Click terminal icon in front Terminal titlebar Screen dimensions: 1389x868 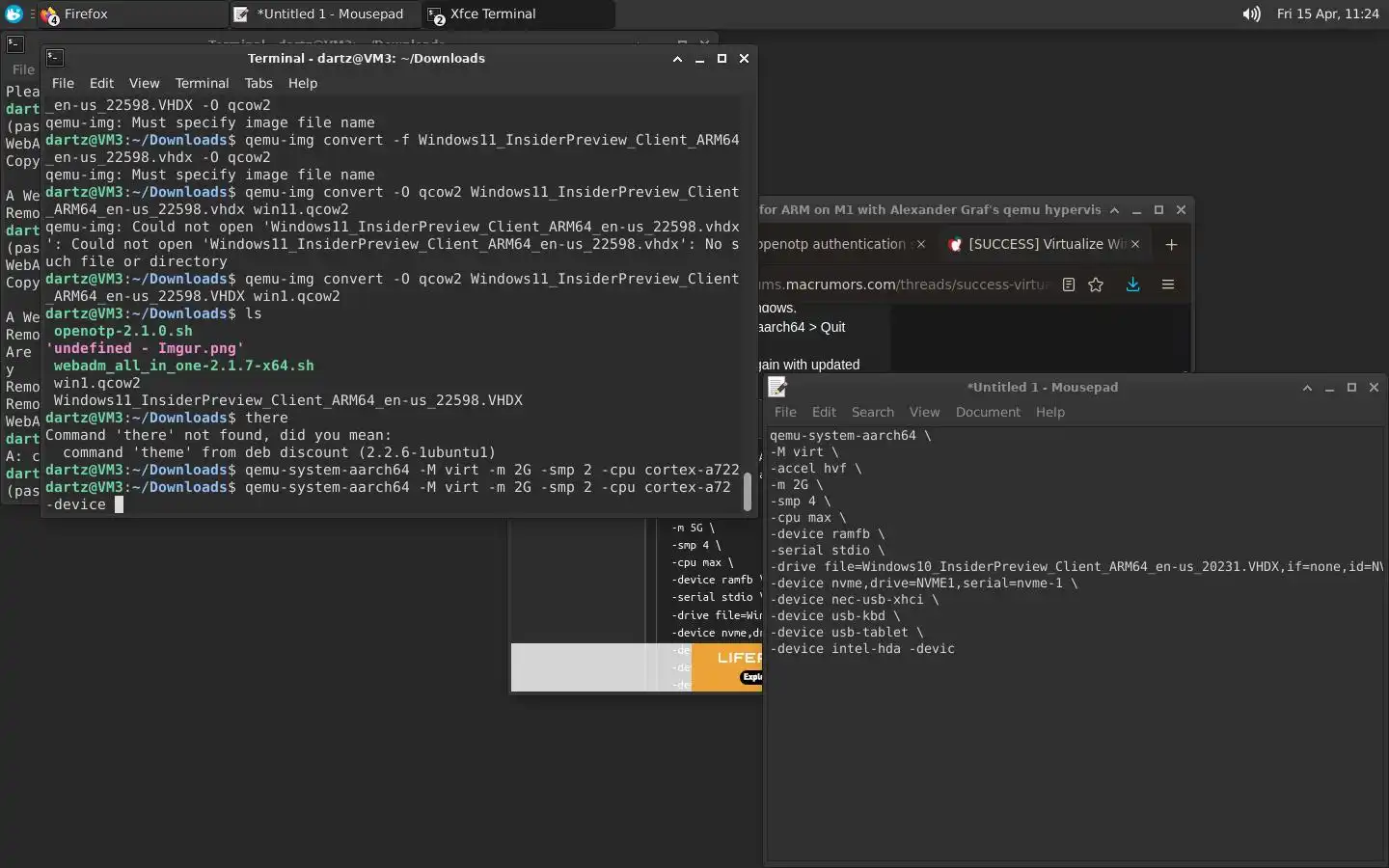point(55,58)
